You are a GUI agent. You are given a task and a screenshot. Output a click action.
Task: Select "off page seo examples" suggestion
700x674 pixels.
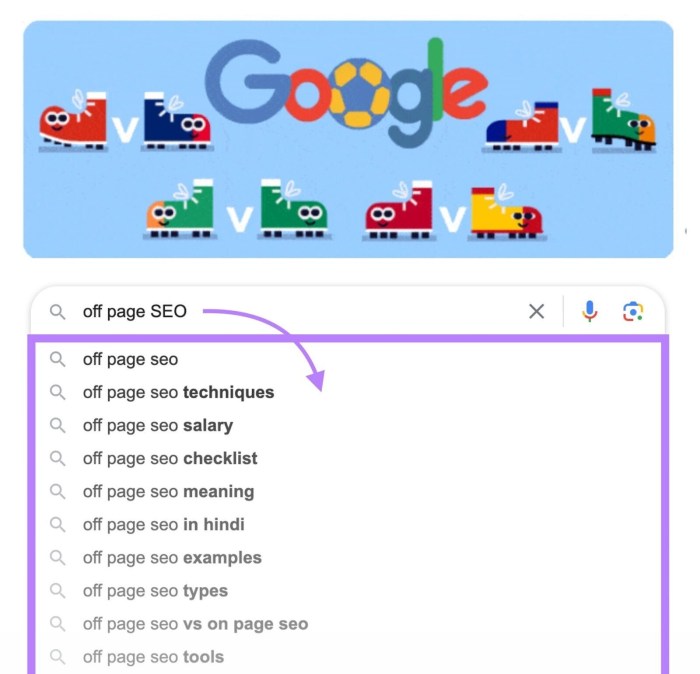(x=172, y=557)
